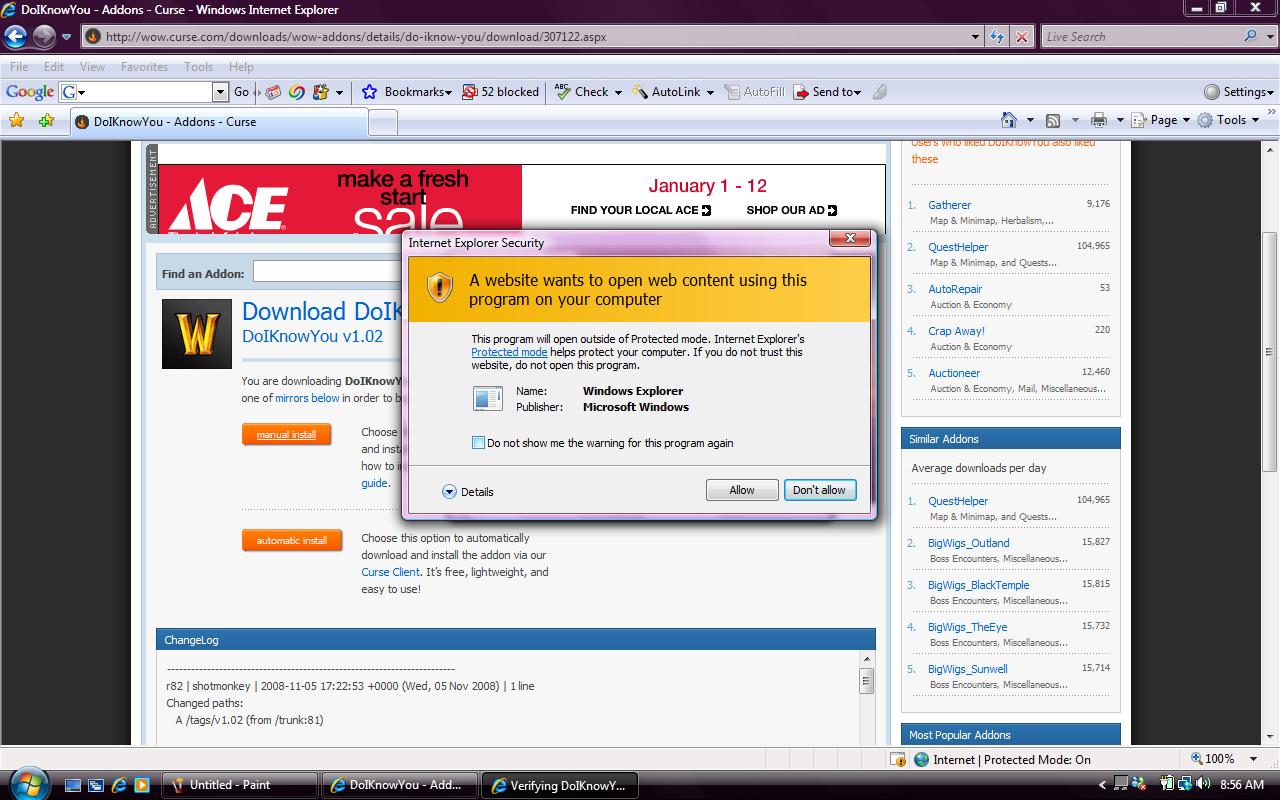Click the Google toolbar Bookmarks star icon
The image size is (1280, 800).
[x=369, y=91]
